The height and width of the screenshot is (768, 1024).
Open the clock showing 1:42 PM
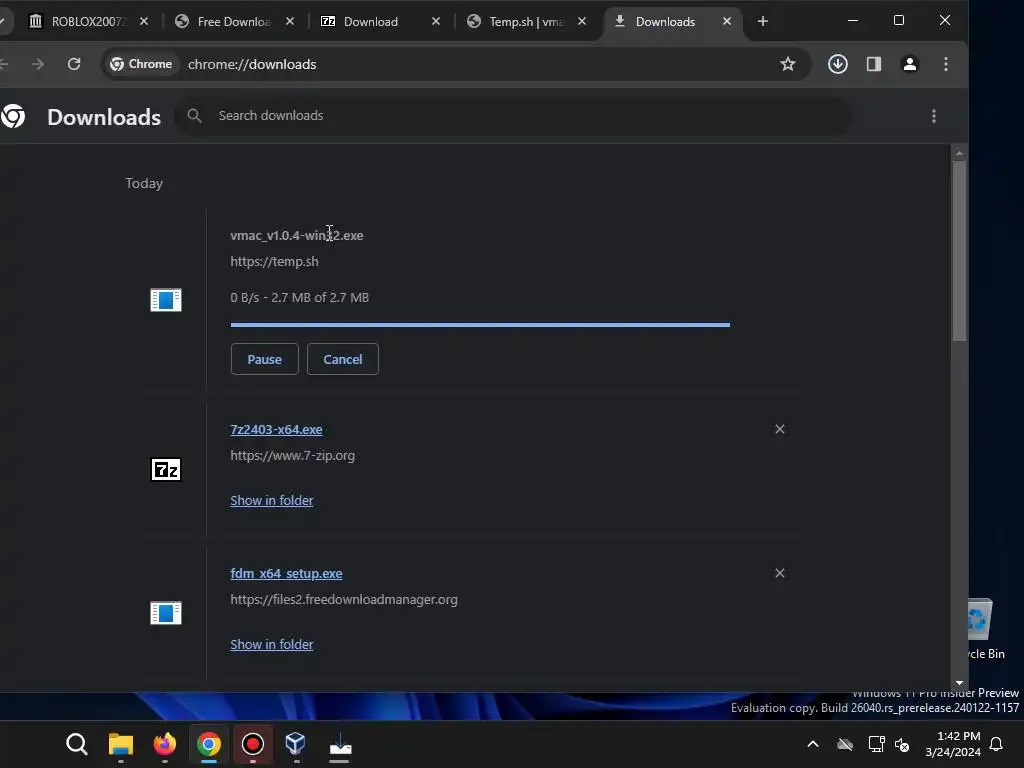(x=953, y=744)
